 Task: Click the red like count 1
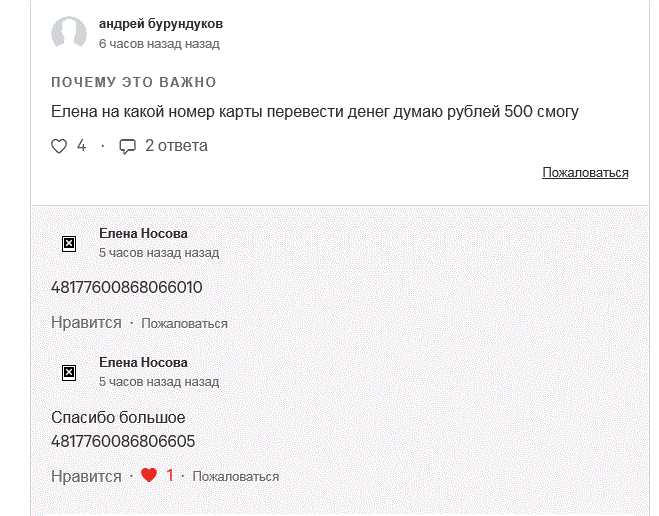pos(170,475)
